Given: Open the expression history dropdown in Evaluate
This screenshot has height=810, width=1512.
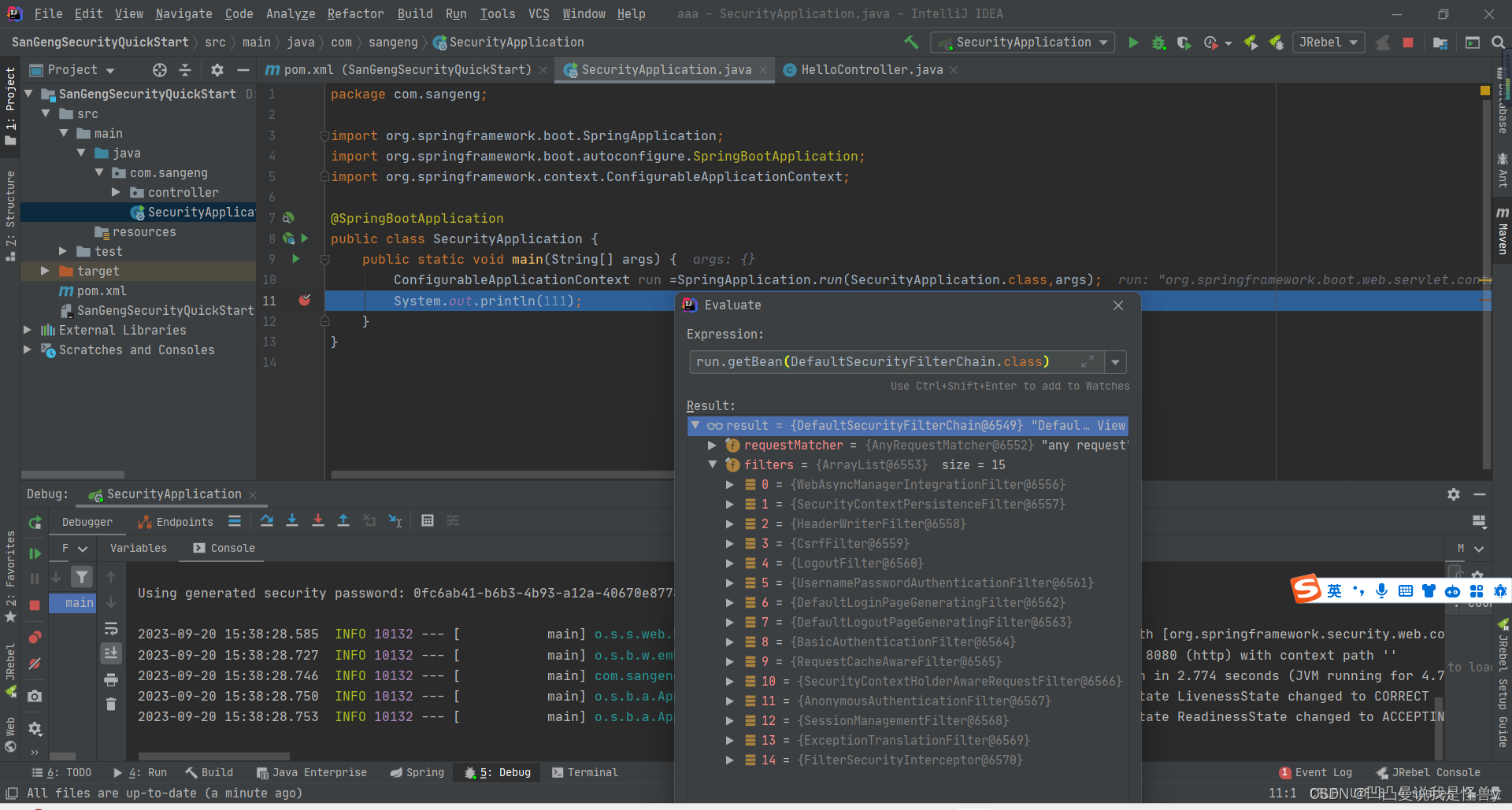Looking at the screenshot, I should tap(1115, 361).
